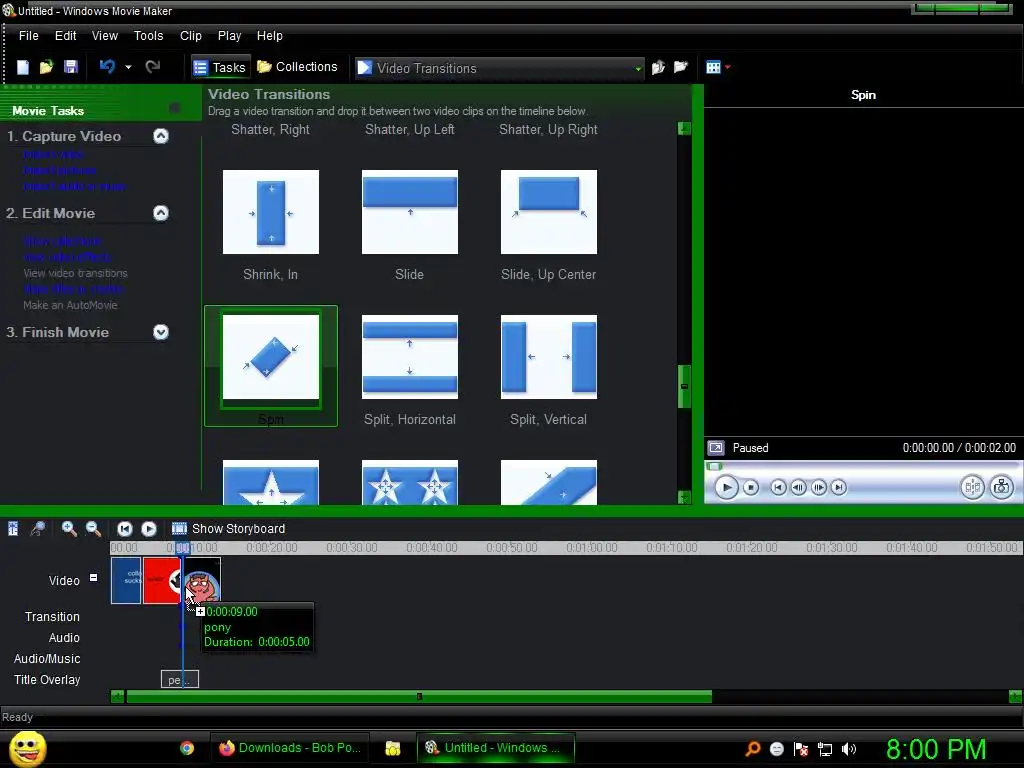Open Chrome from the taskbar

point(187,748)
